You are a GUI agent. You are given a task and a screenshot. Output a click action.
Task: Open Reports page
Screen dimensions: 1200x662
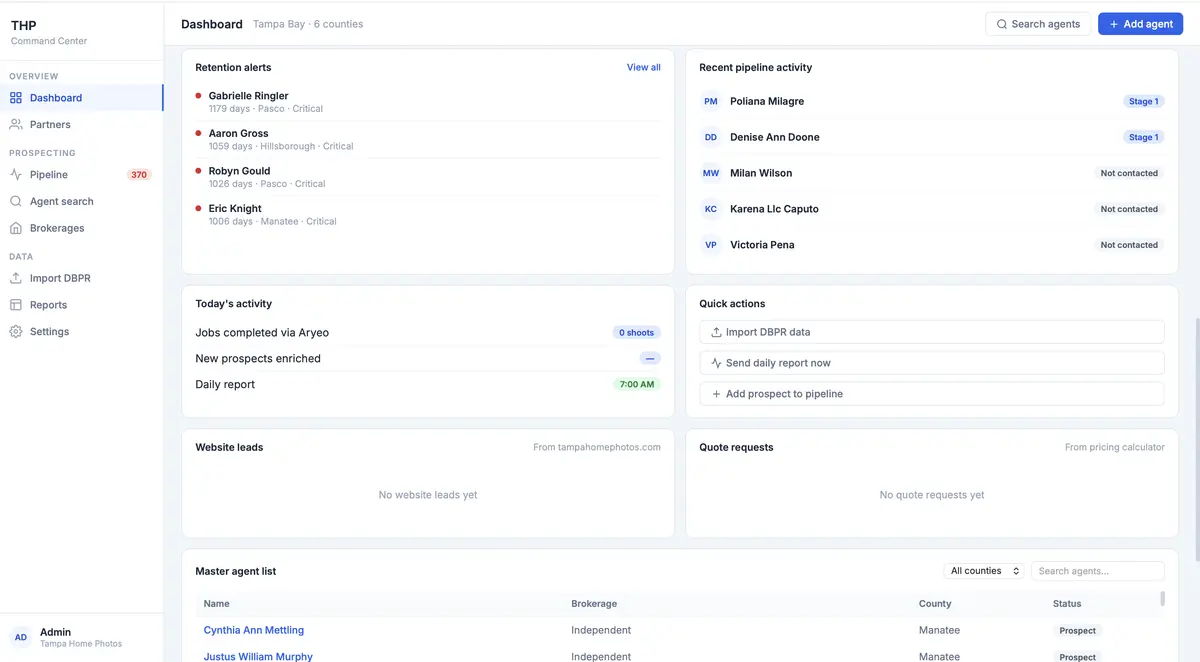point(81,305)
